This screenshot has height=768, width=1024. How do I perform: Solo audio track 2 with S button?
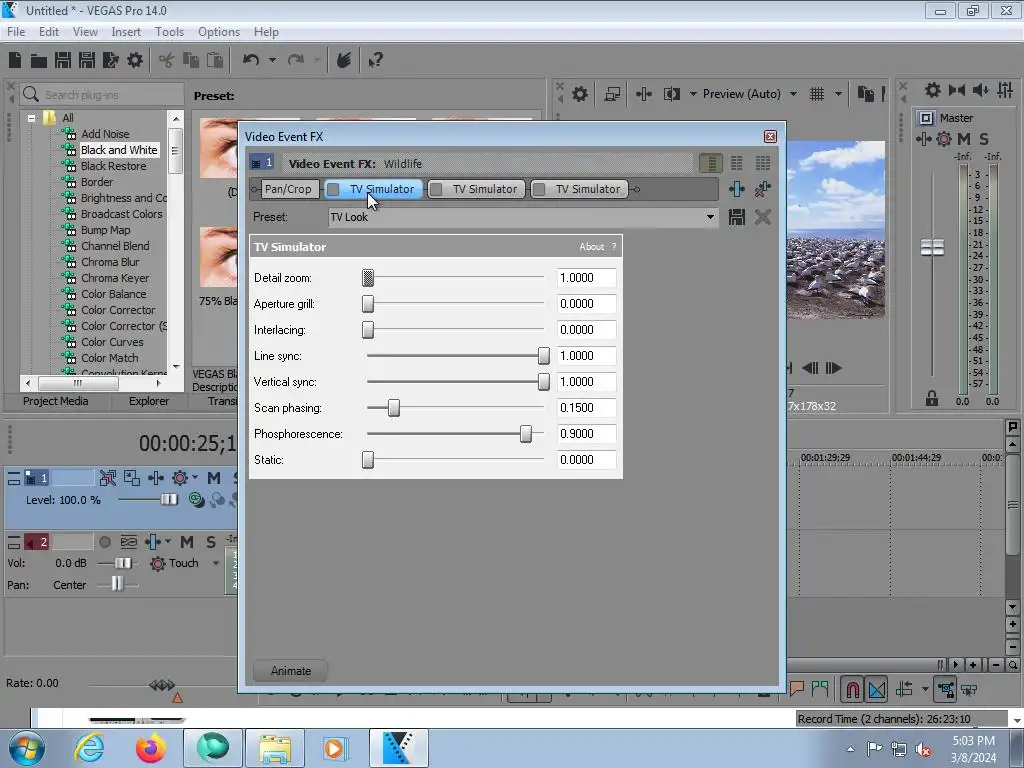[x=210, y=542]
